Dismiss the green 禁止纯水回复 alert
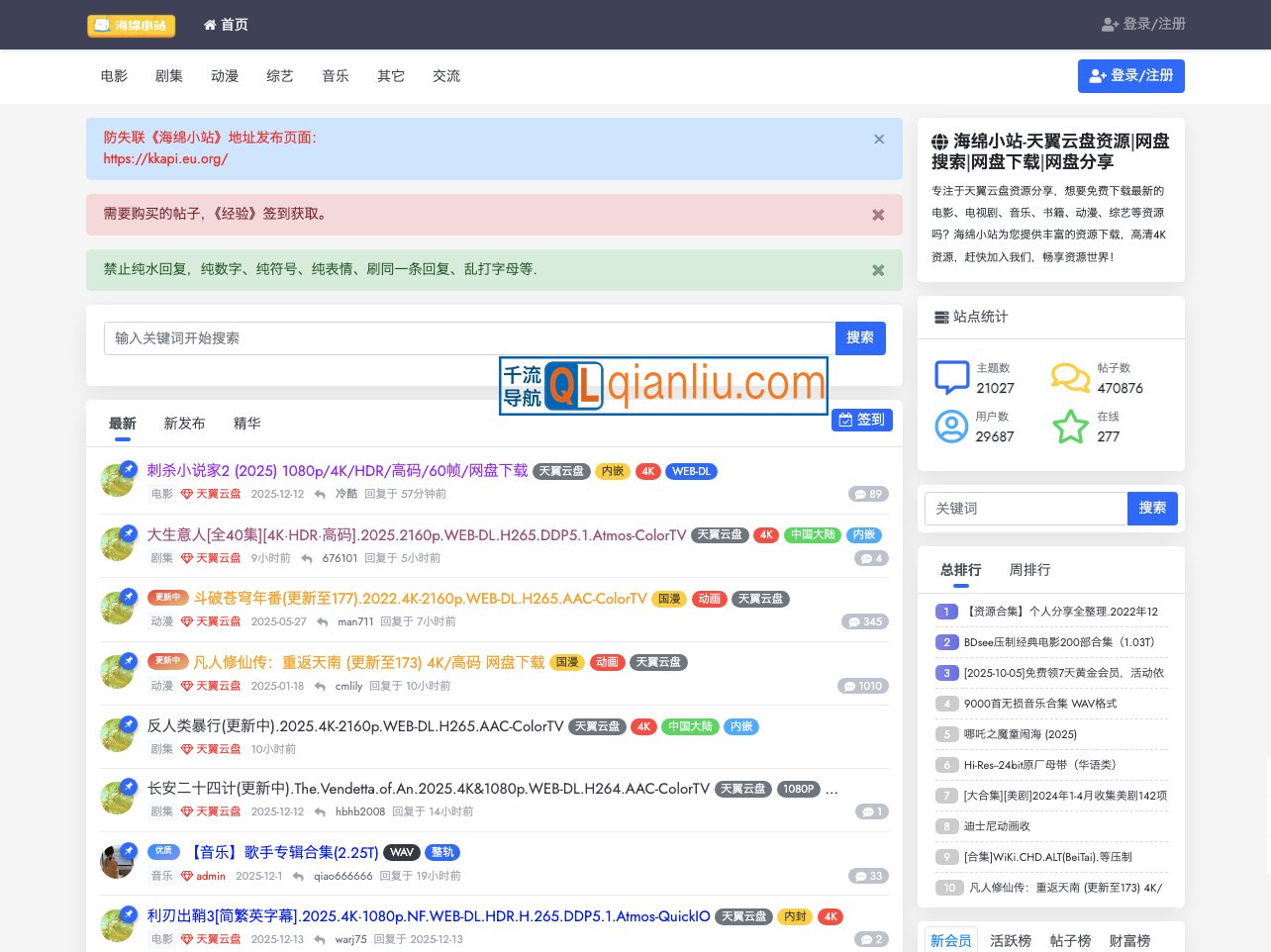1271x952 pixels. pyautogui.click(x=878, y=270)
